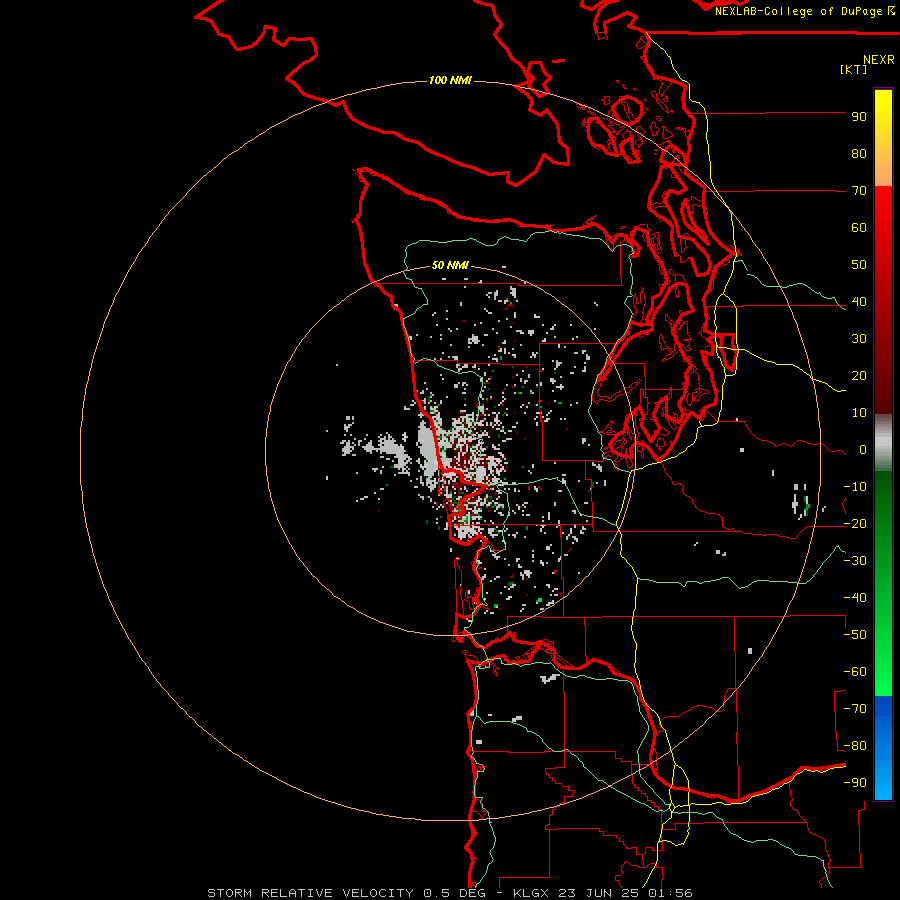
Task: Click the 'STORM RELATIVE VELOCITY 0.5 DEG' caption
Action: point(346,893)
